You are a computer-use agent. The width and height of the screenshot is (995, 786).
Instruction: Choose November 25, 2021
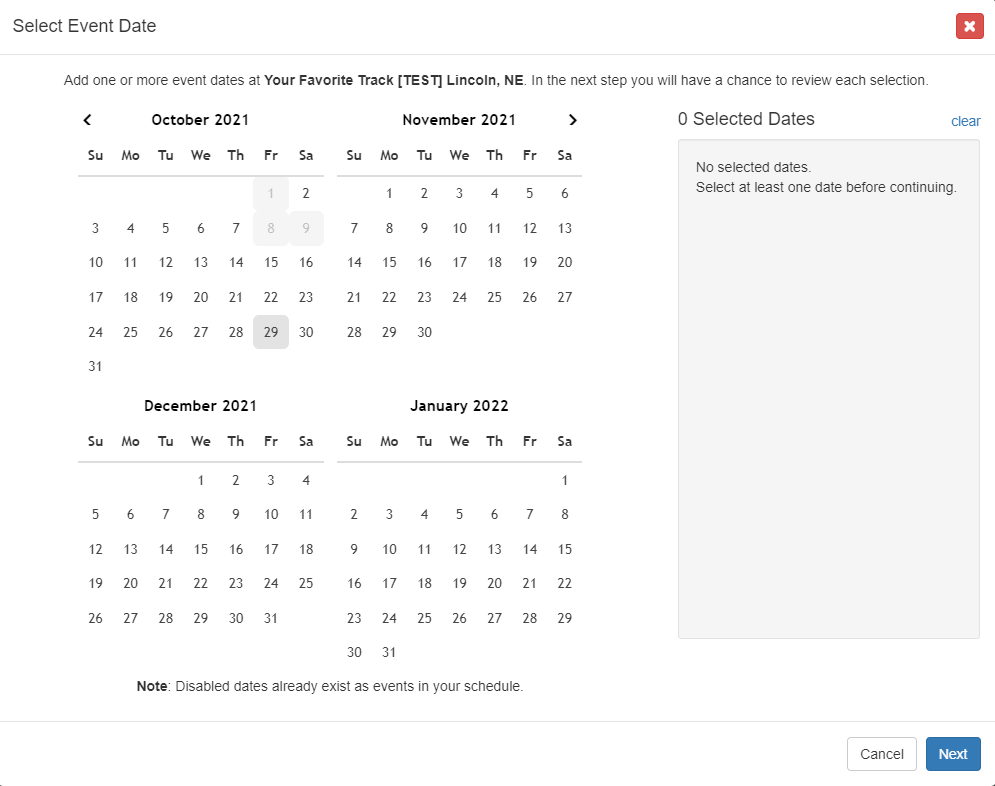click(494, 297)
